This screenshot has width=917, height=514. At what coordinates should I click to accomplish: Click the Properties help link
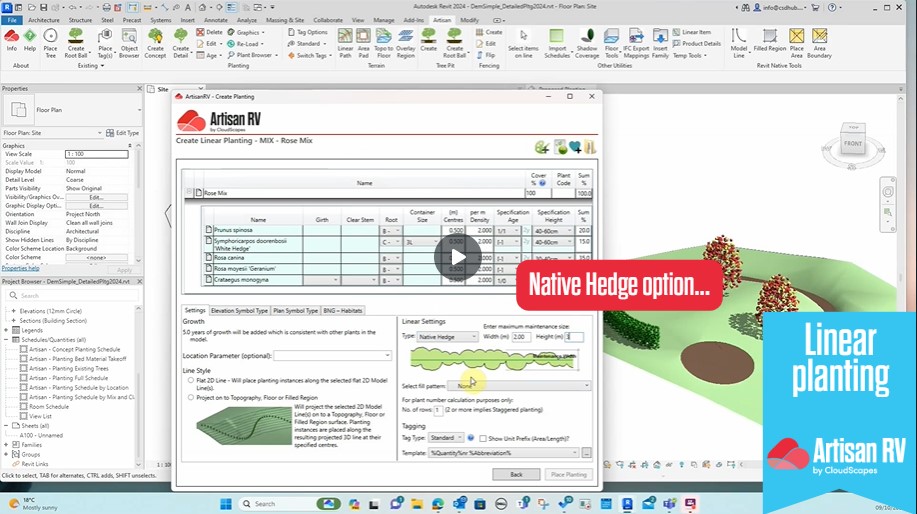20,268
